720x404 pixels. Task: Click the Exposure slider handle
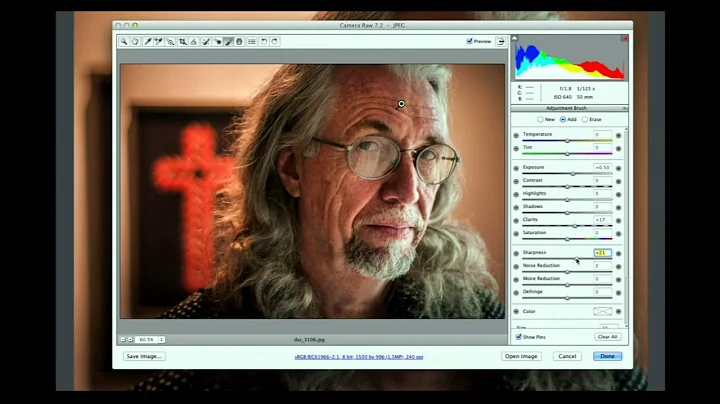[573, 174]
